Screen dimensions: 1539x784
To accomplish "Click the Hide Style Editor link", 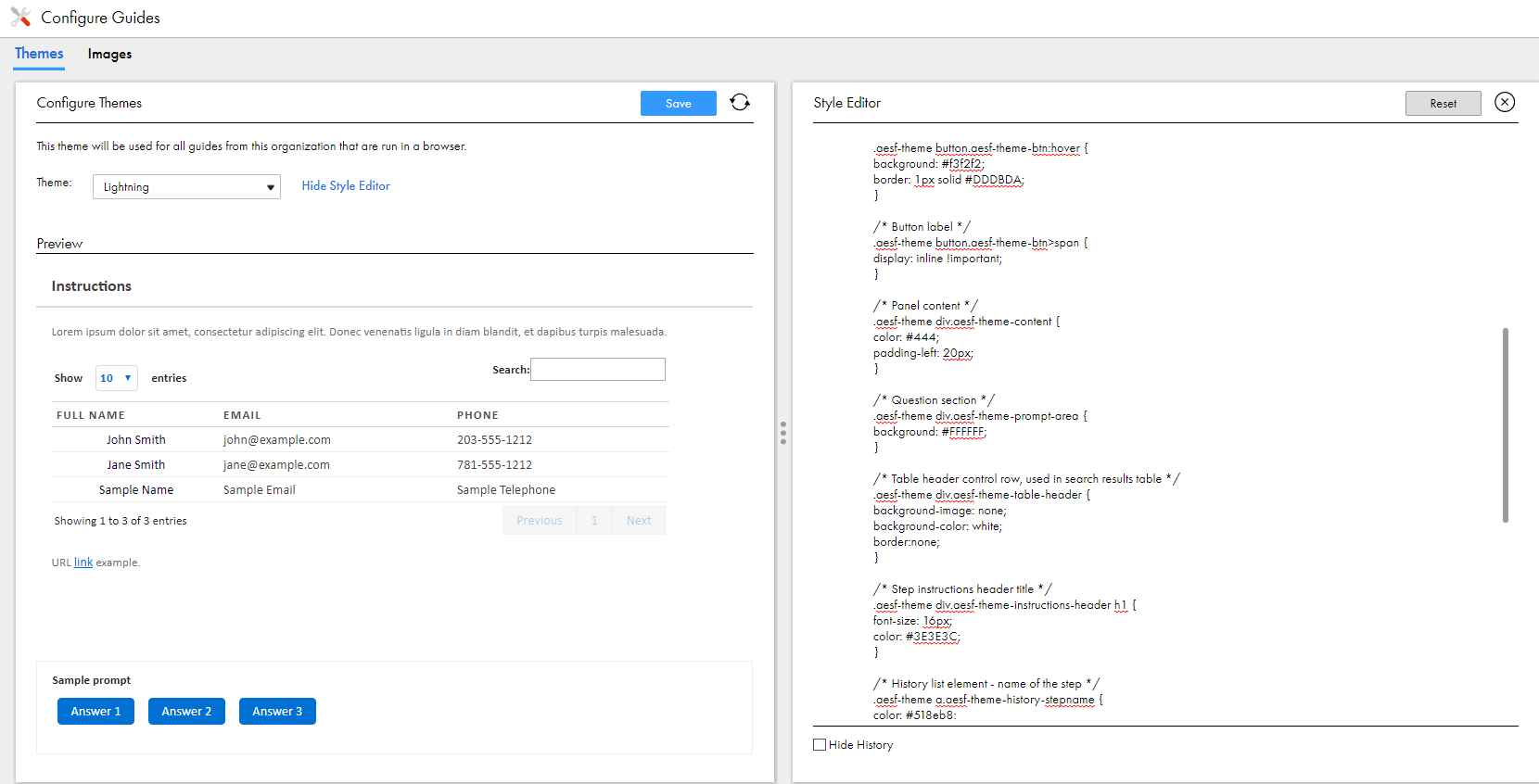I will 346,185.
